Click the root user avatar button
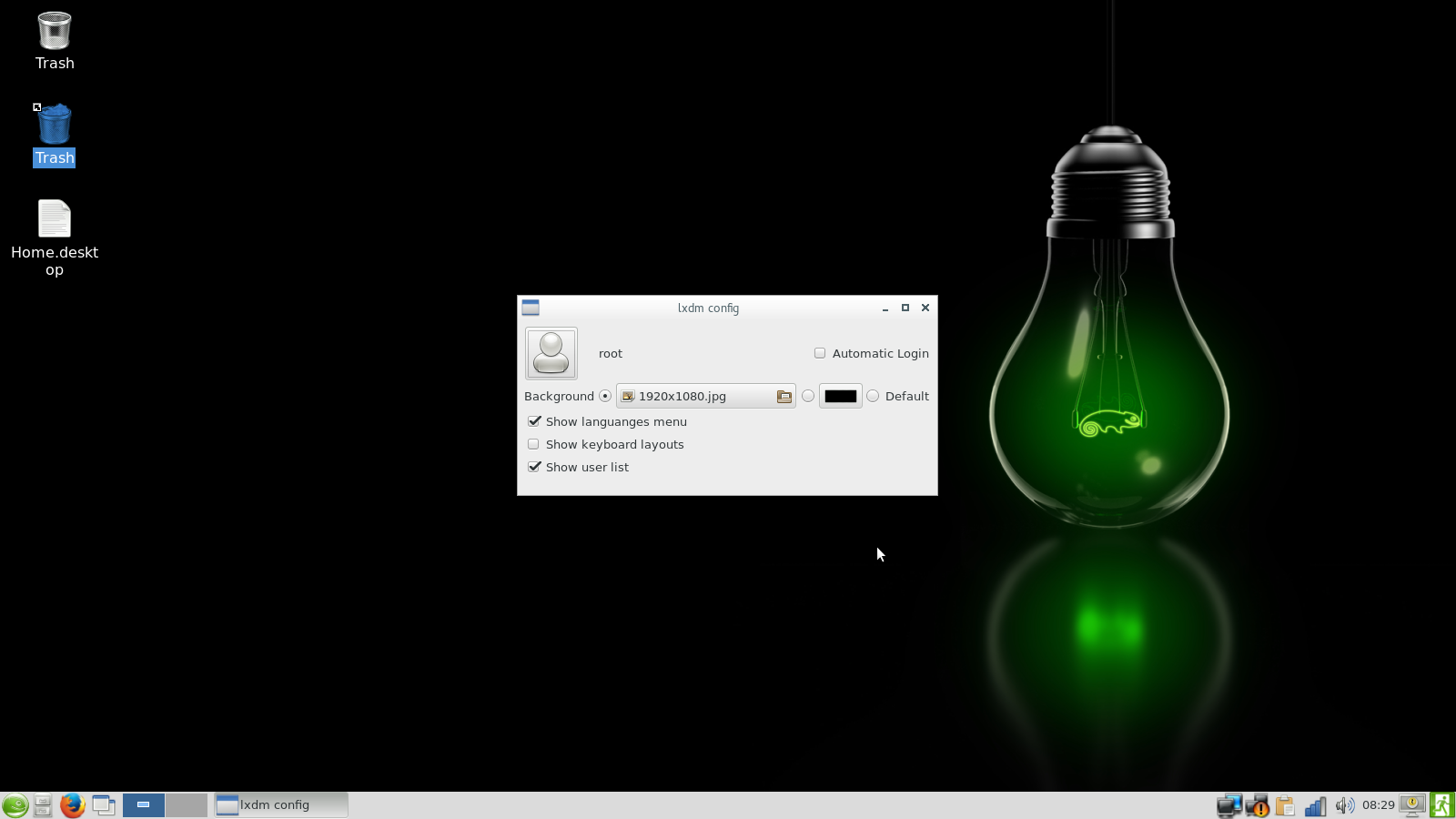The image size is (1456, 819). pos(551,353)
